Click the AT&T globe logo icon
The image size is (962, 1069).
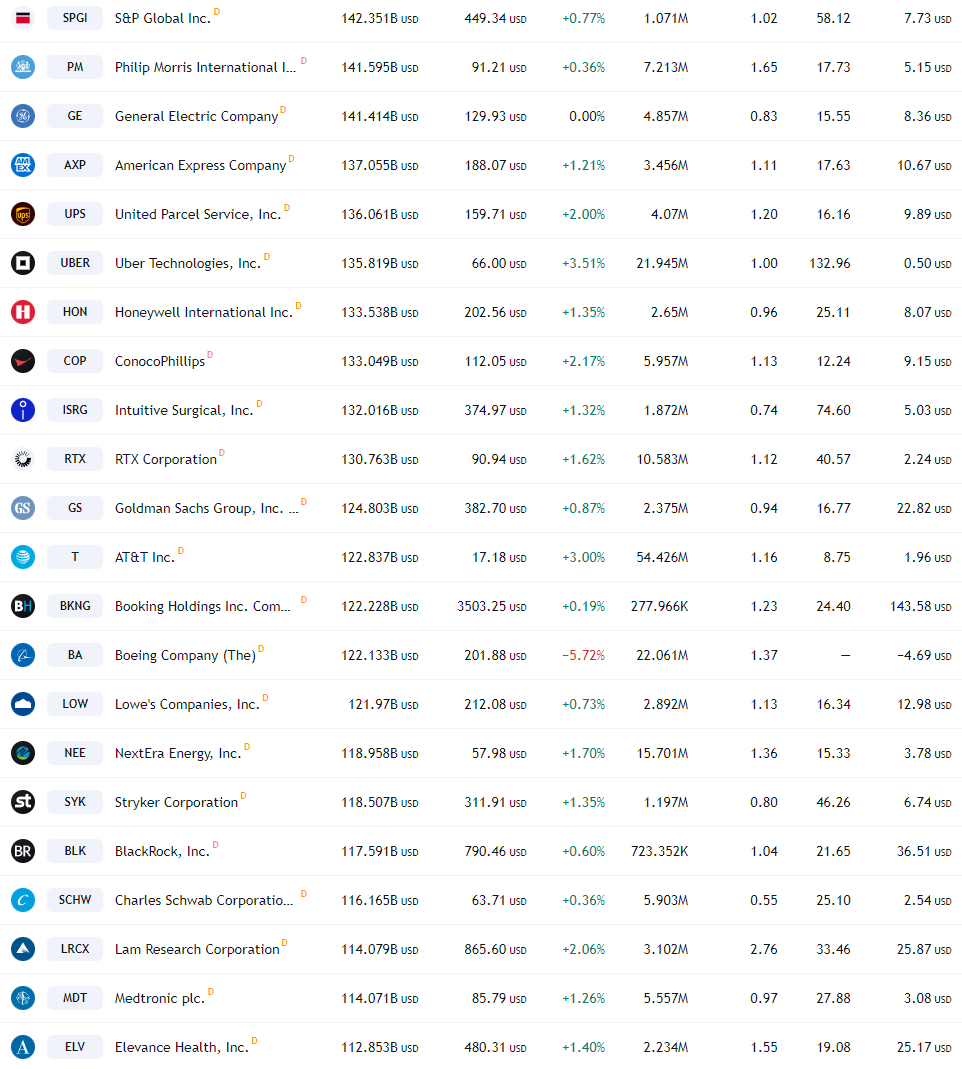coord(23,557)
